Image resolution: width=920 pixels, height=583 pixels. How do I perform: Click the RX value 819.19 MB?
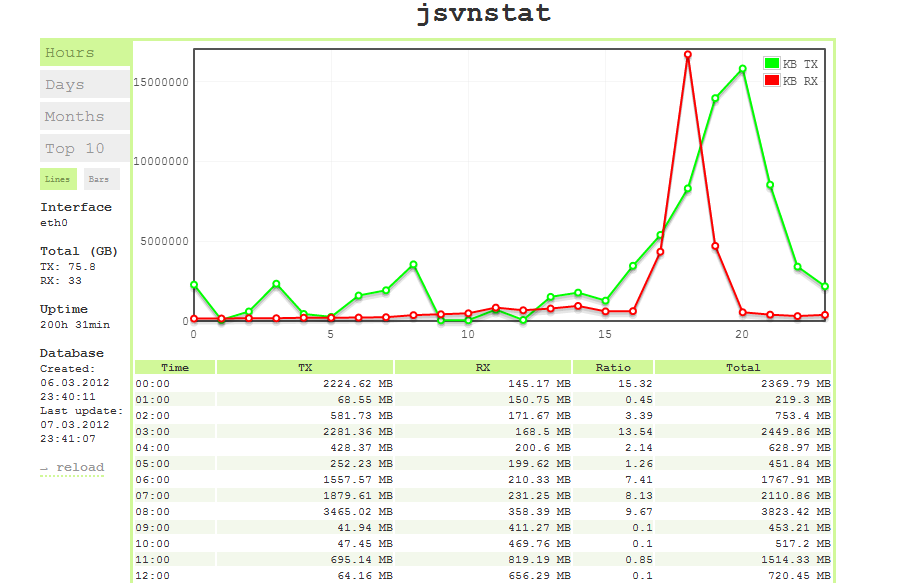(539, 560)
